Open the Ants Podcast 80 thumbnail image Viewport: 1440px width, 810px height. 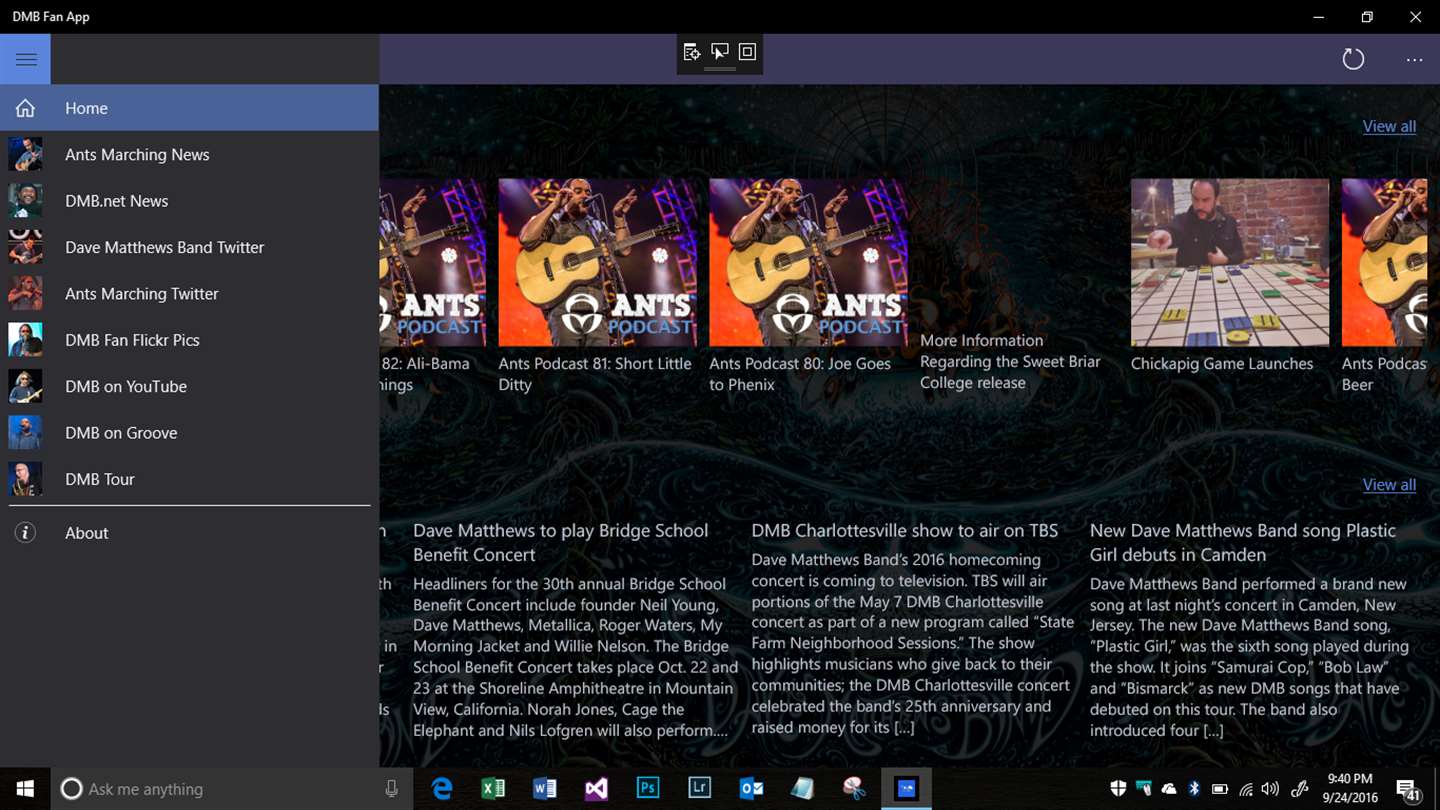809,263
